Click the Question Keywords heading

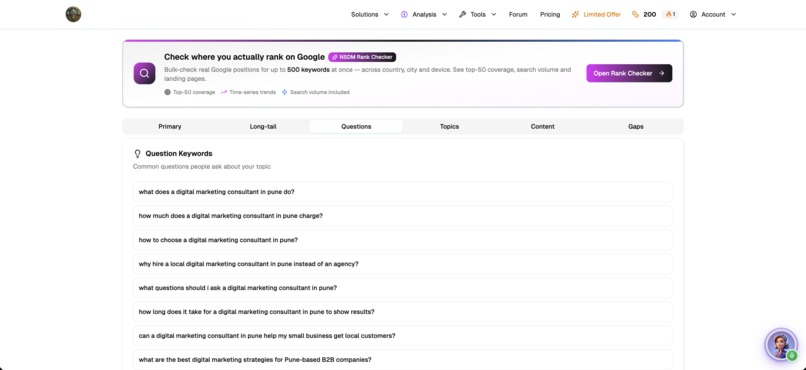coord(179,154)
